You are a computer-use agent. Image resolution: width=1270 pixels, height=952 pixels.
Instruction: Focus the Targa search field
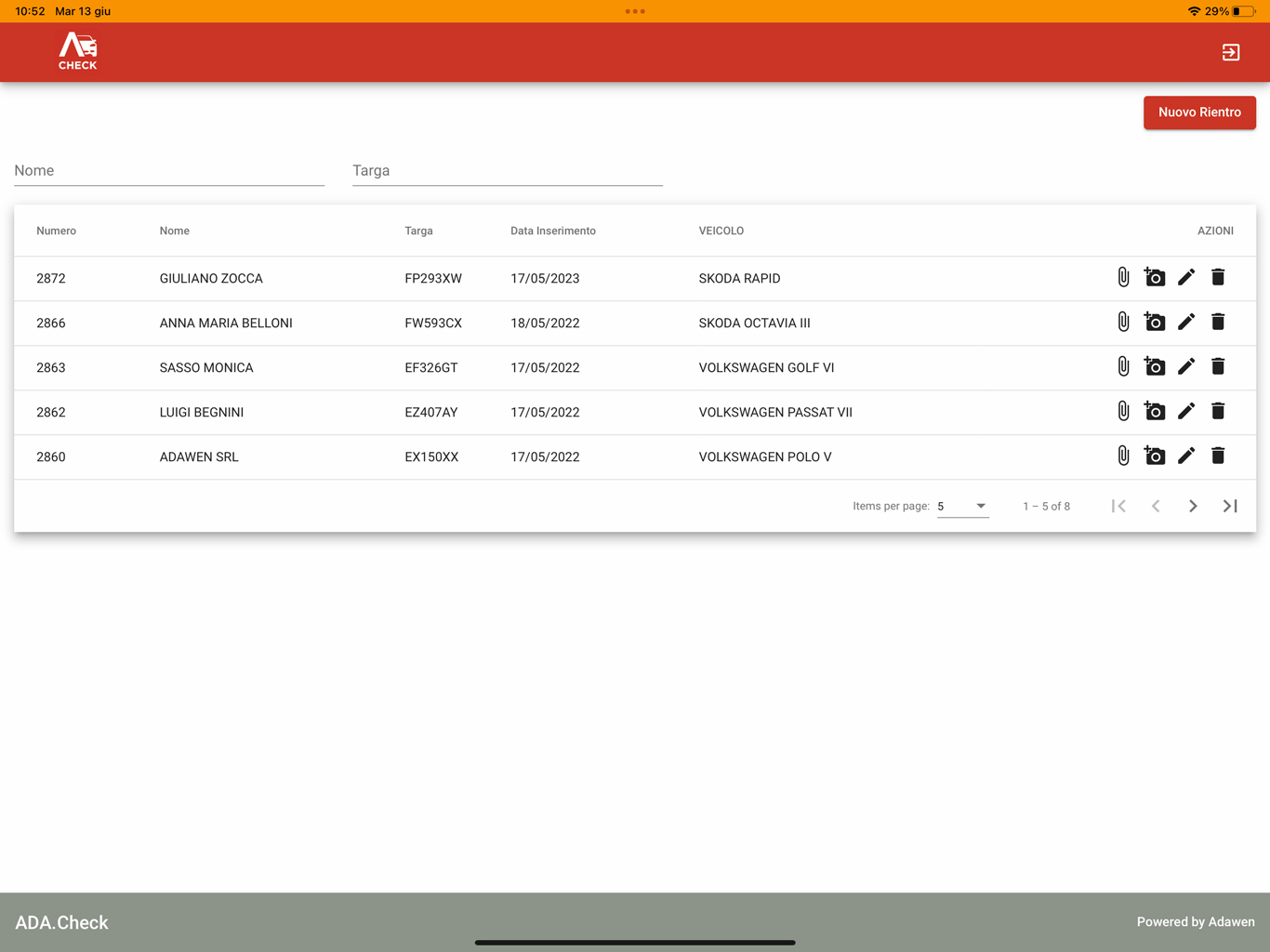pyautogui.click(x=508, y=171)
